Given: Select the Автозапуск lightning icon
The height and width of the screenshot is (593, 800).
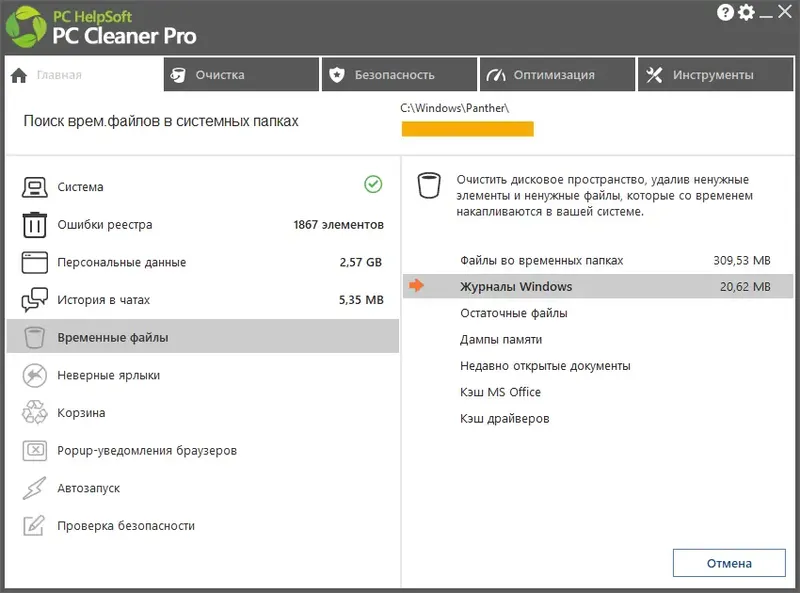Looking at the screenshot, I should tap(34, 488).
